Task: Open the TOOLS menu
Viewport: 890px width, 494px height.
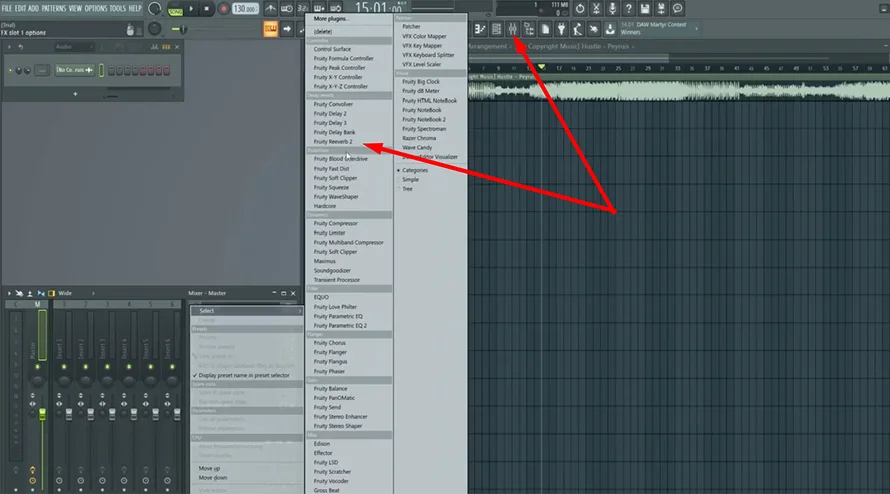Action: (117, 9)
